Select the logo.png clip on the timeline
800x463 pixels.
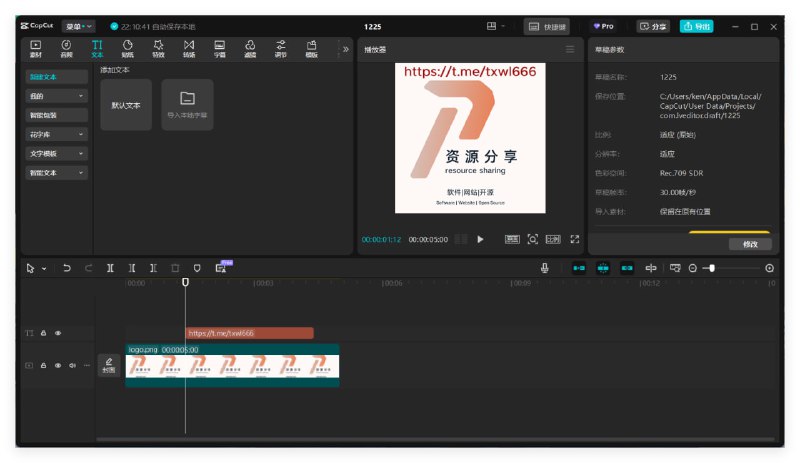coord(232,365)
